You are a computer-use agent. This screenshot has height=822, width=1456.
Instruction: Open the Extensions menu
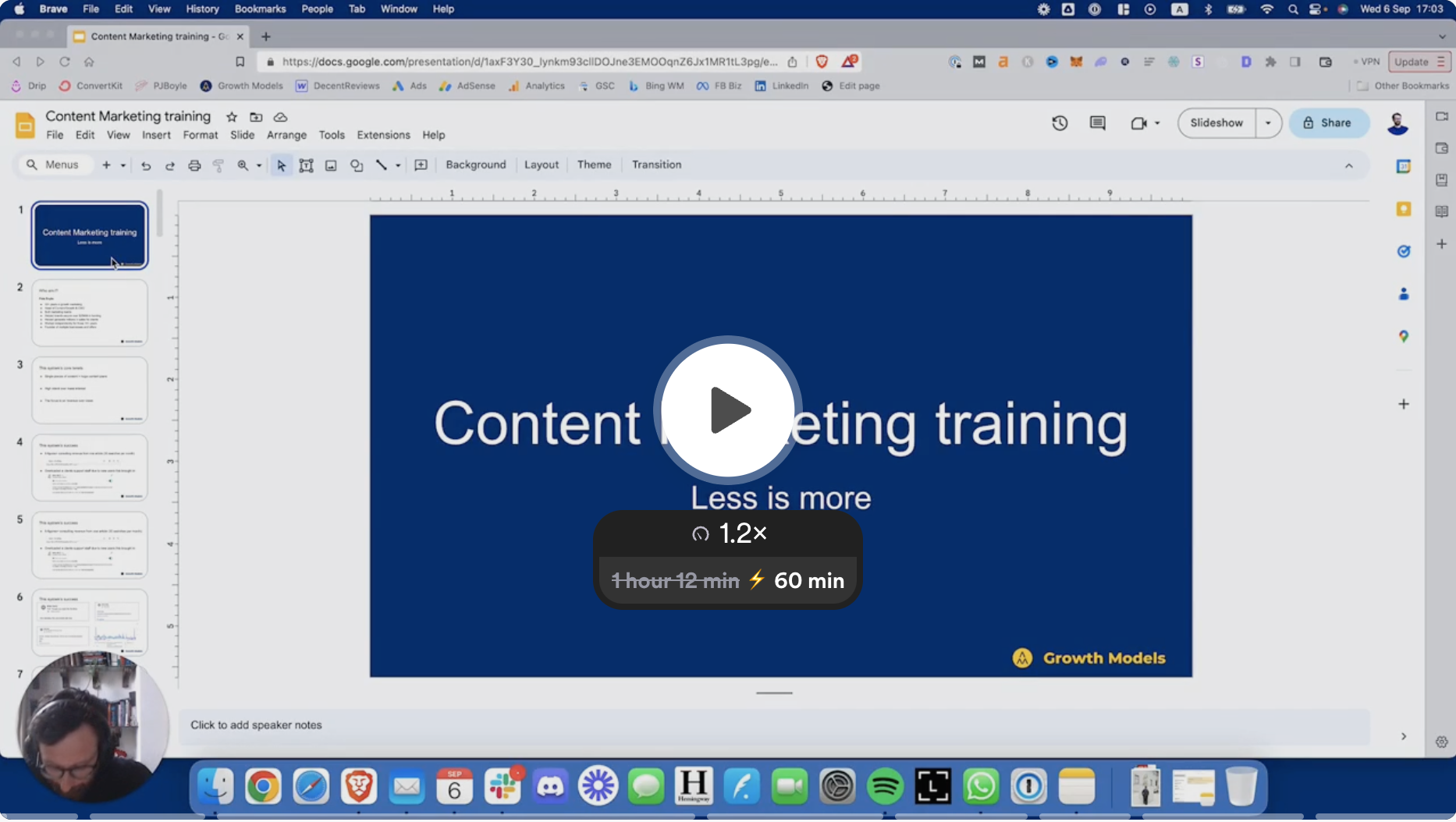[383, 135]
